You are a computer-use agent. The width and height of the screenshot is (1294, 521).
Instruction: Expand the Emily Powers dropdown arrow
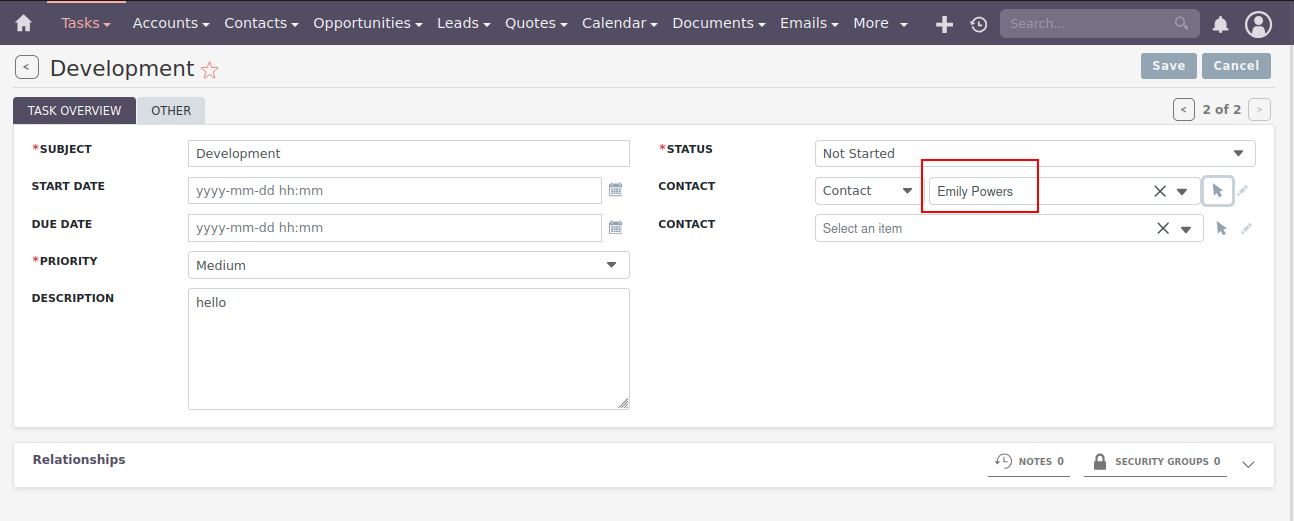point(1182,191)
